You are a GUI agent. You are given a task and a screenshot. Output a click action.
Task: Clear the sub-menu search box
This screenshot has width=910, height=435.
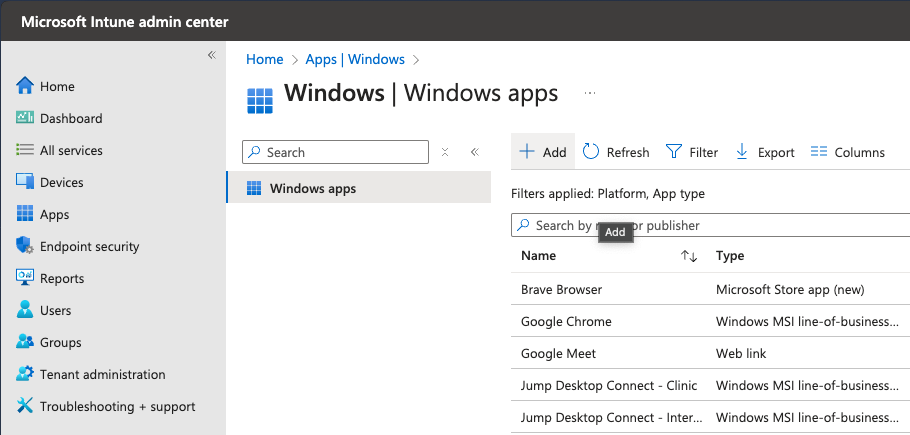pos(445,152)
